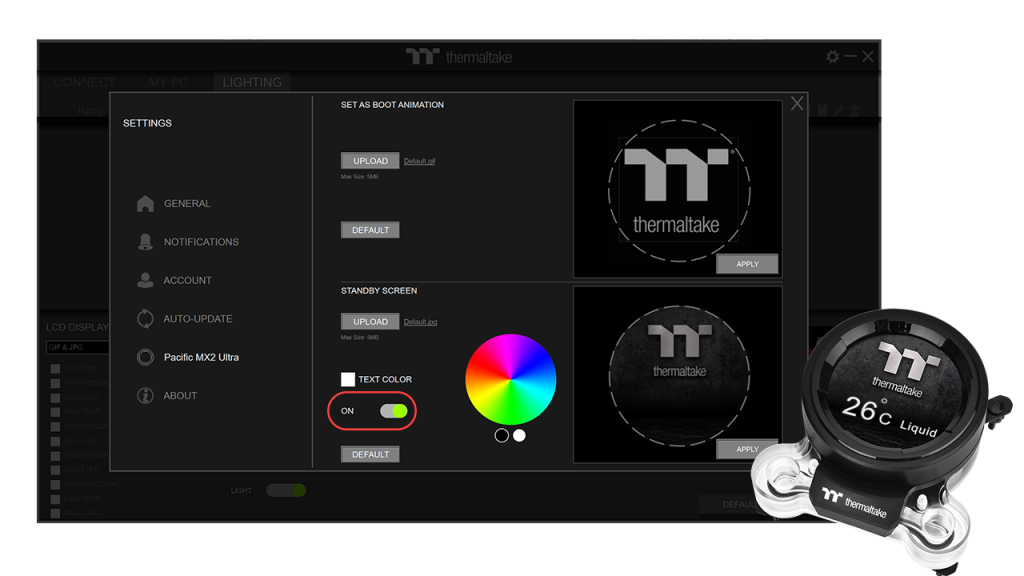The image size is (1024, 576).
Task: Switch to the CONNECT tab
Action: pyautogui.click(x=84, y=82)
